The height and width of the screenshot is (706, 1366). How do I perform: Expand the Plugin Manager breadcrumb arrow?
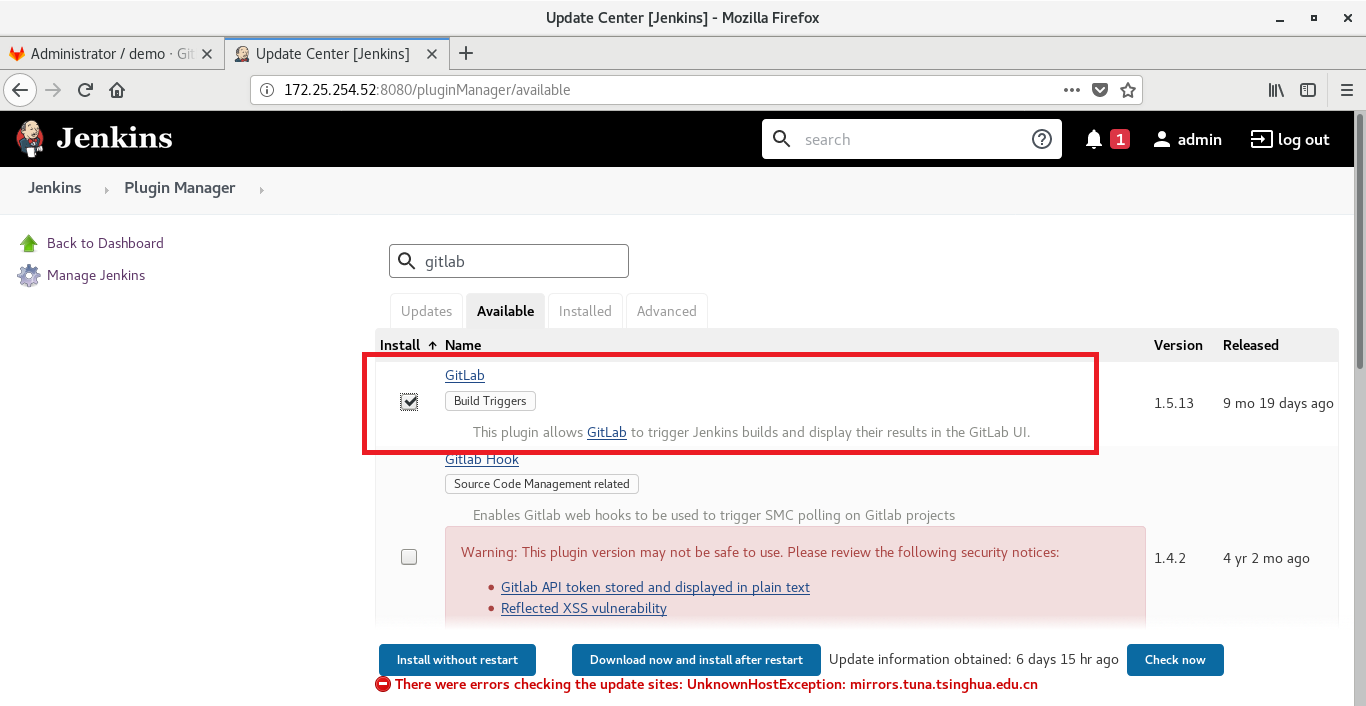pyautogui.click(x=261, y=189)
